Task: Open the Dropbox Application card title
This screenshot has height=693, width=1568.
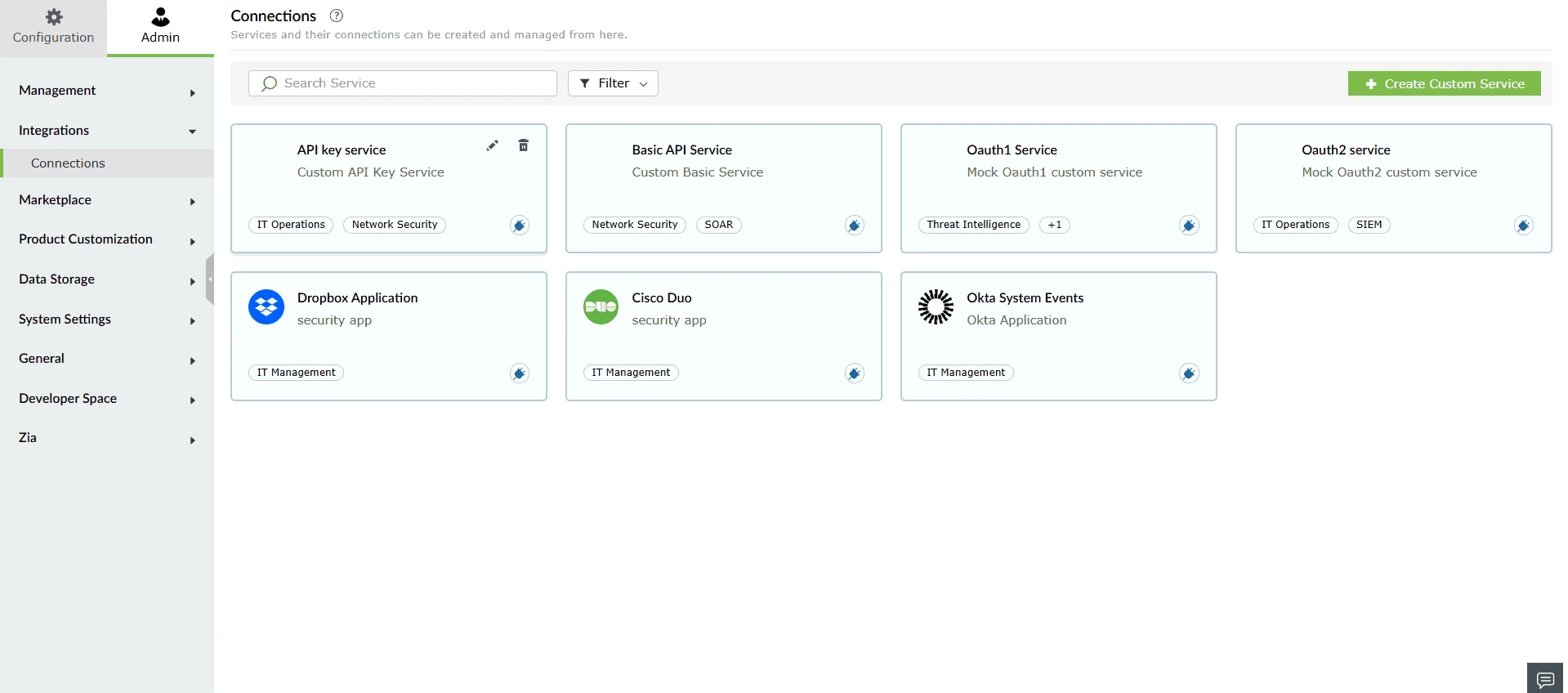Action: pyautogui.click(x=357, y=298)
